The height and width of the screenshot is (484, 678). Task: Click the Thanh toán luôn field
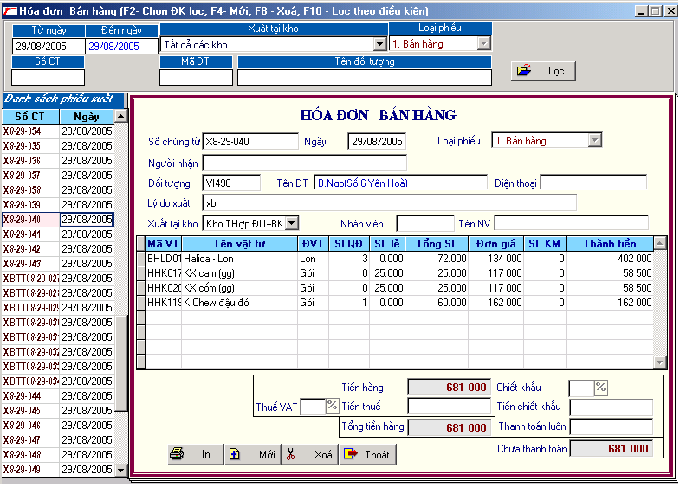pos(611,427)
